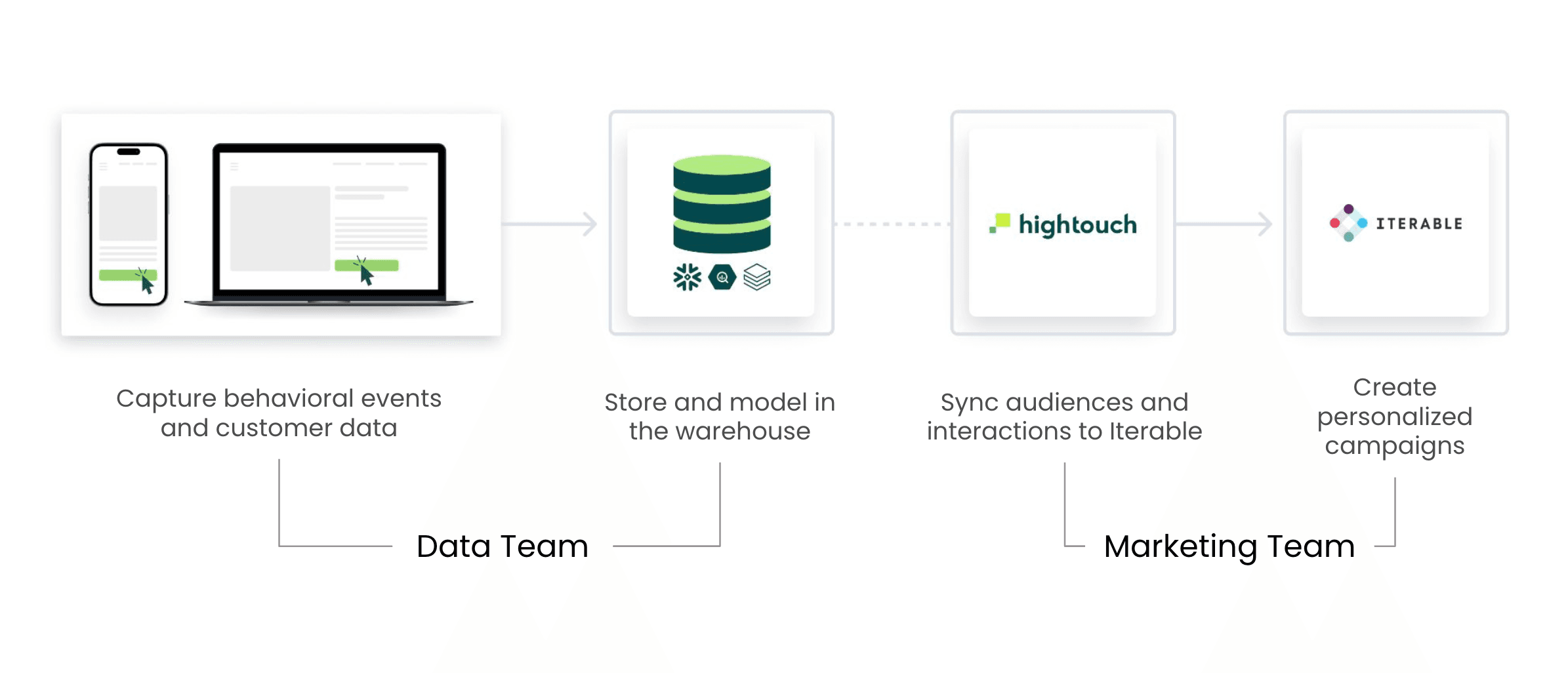
Task: Click the 'Marketing Team' label
Action: [x=1229, y=546]
